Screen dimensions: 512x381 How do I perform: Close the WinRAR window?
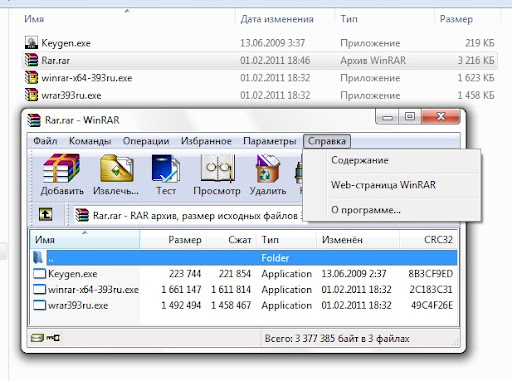tap(441, 117)
